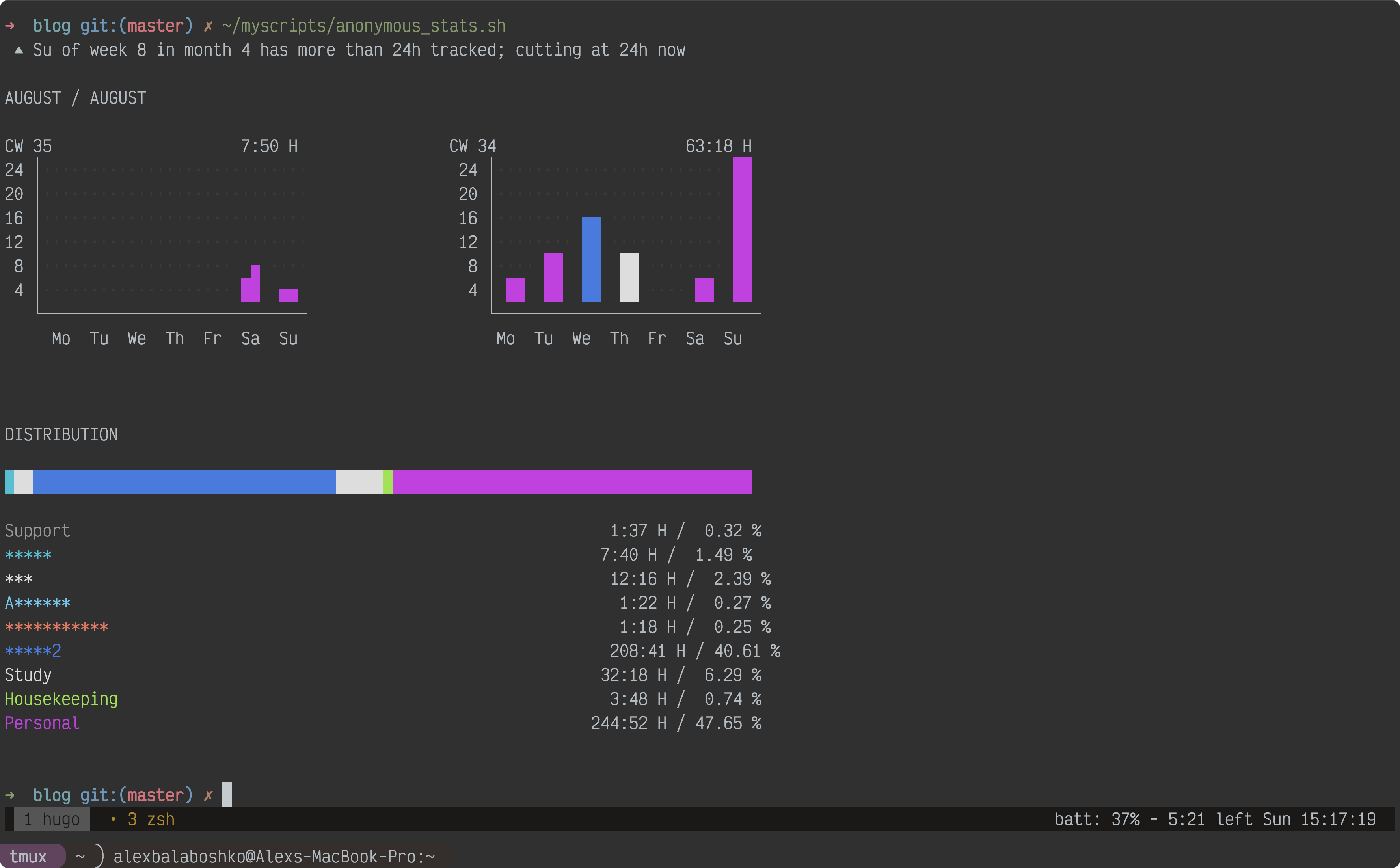The width and height of the screenshot is (1400, 868).
Task: Click the Personal category label
Action: [x=42, y=723]
